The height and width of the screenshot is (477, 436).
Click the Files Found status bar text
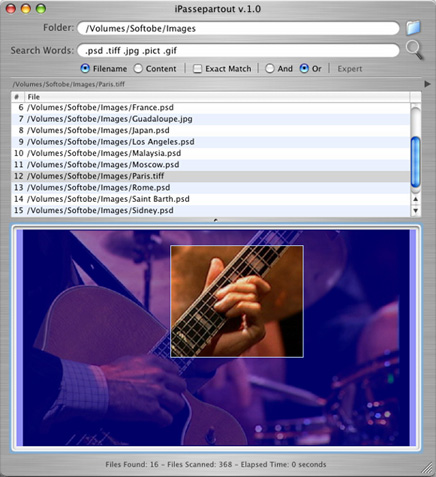click(216, 464)
